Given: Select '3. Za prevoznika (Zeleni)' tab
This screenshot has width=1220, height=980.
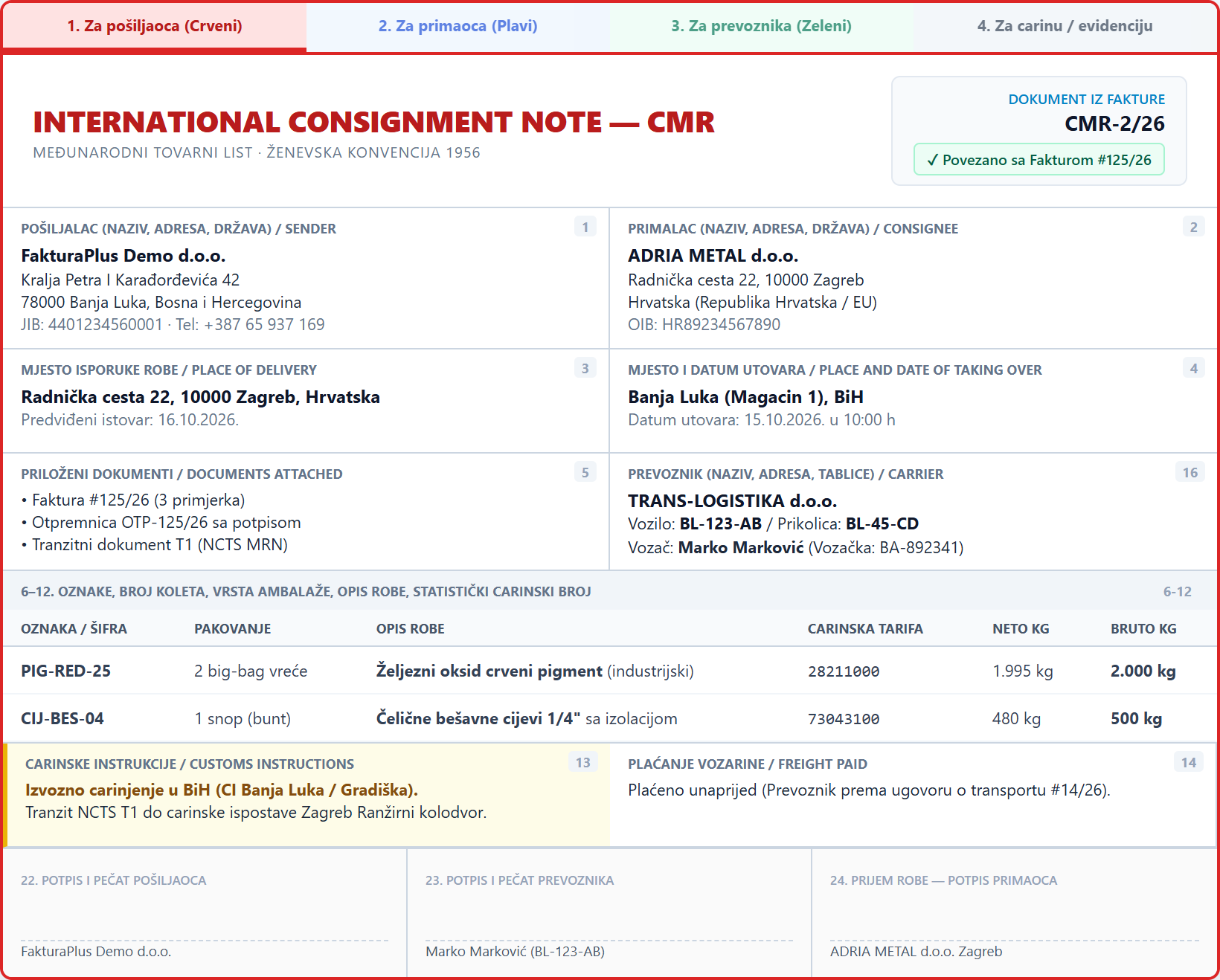Looking at the screenshot, I should tap(762, 27).
